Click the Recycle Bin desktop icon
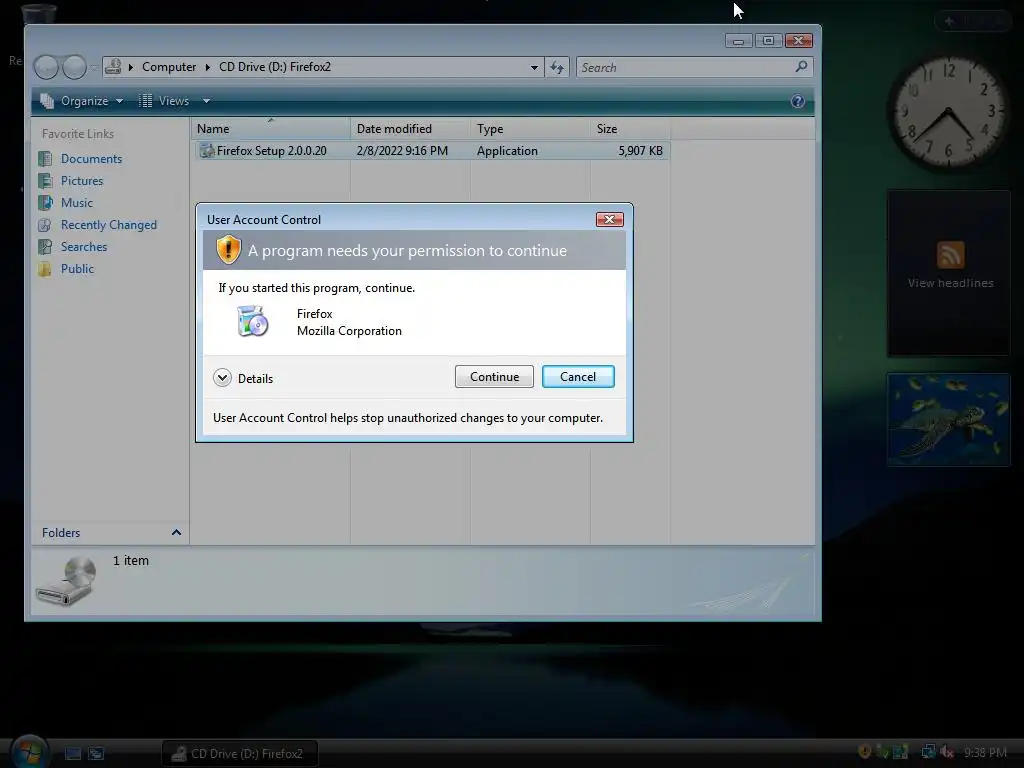1024x768 pixels. tap(39, 13)
